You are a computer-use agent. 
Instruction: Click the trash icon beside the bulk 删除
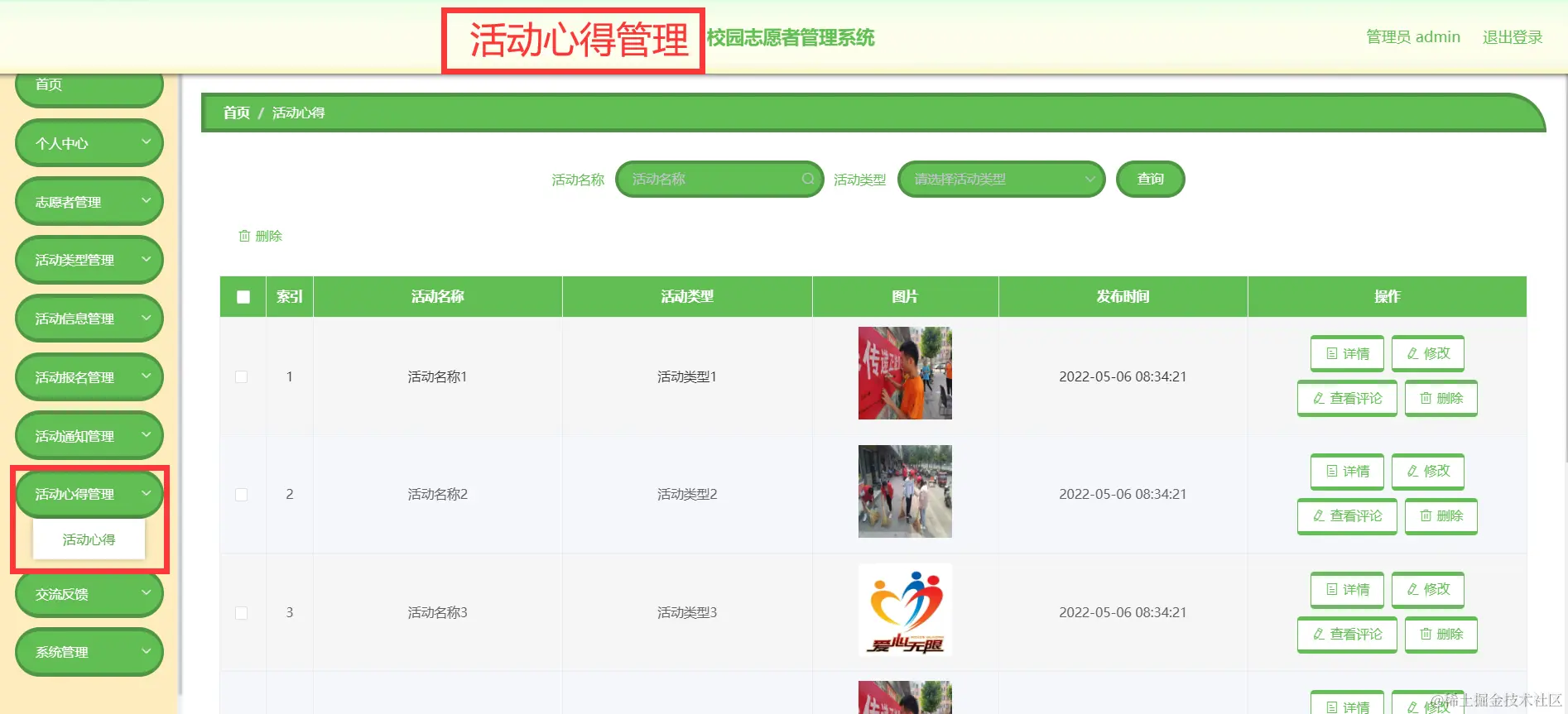(244, 236)
